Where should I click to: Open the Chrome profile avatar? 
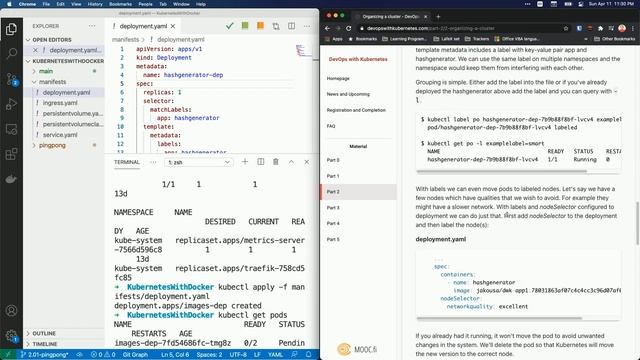click(622, 28)
